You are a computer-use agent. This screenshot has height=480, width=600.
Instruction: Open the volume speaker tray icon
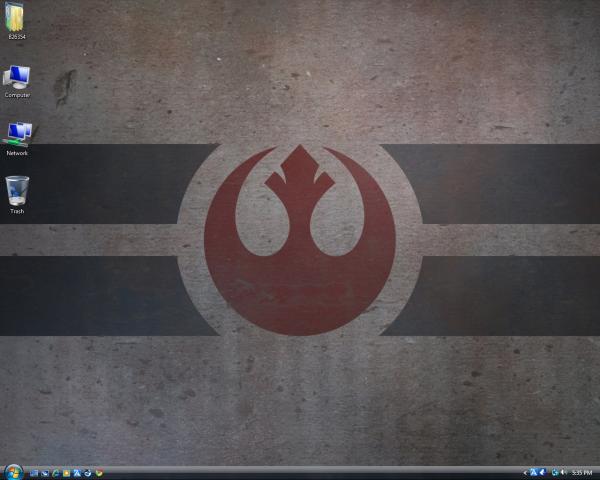[x=563, y=473]
